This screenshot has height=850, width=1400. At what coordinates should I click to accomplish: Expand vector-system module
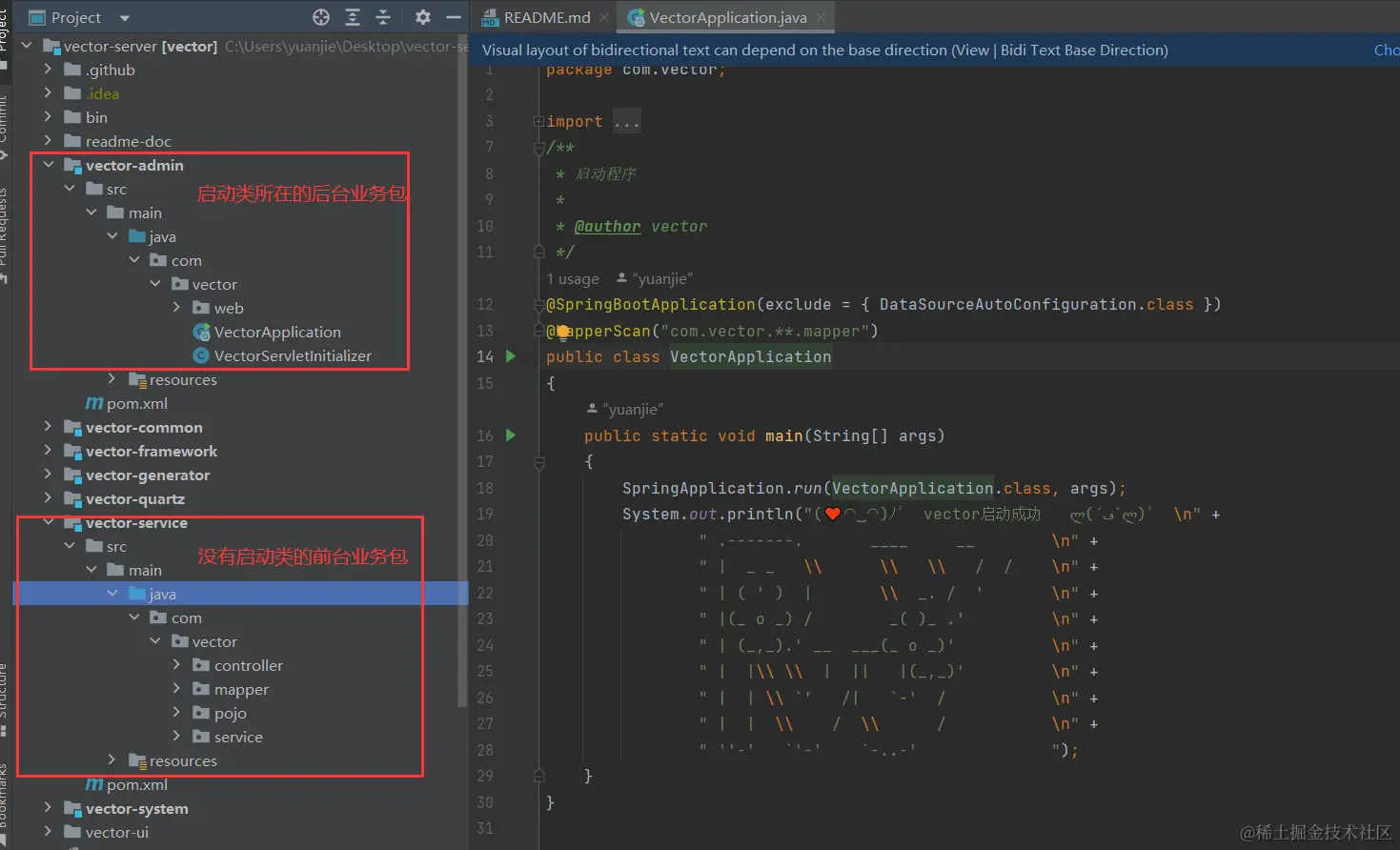point(48,808)
